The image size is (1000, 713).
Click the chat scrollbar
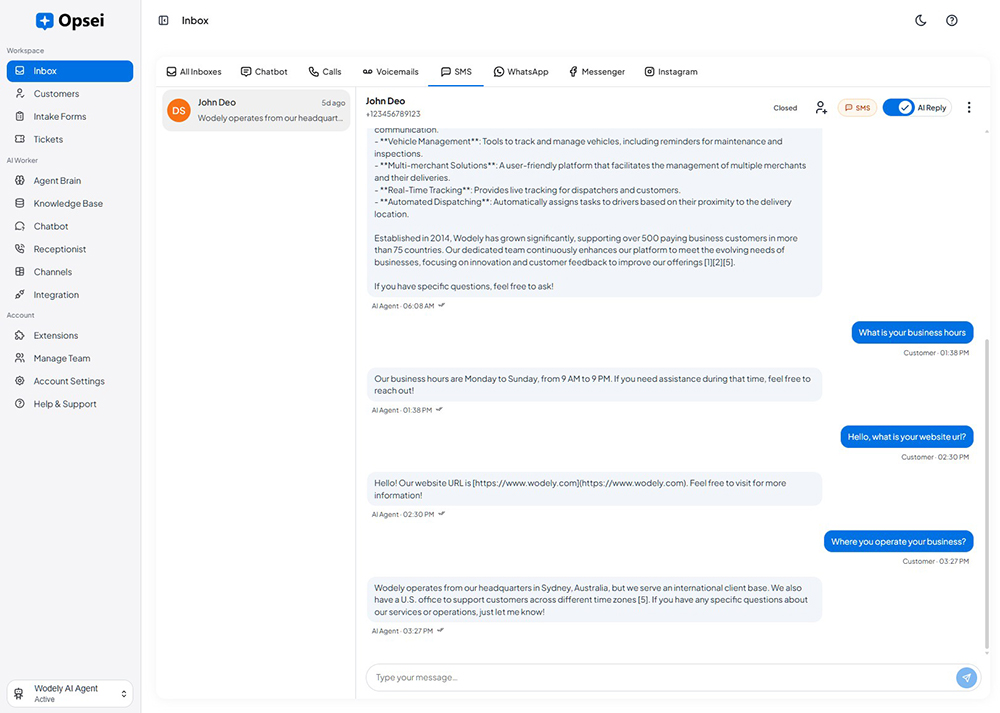[x=987, y=494]
